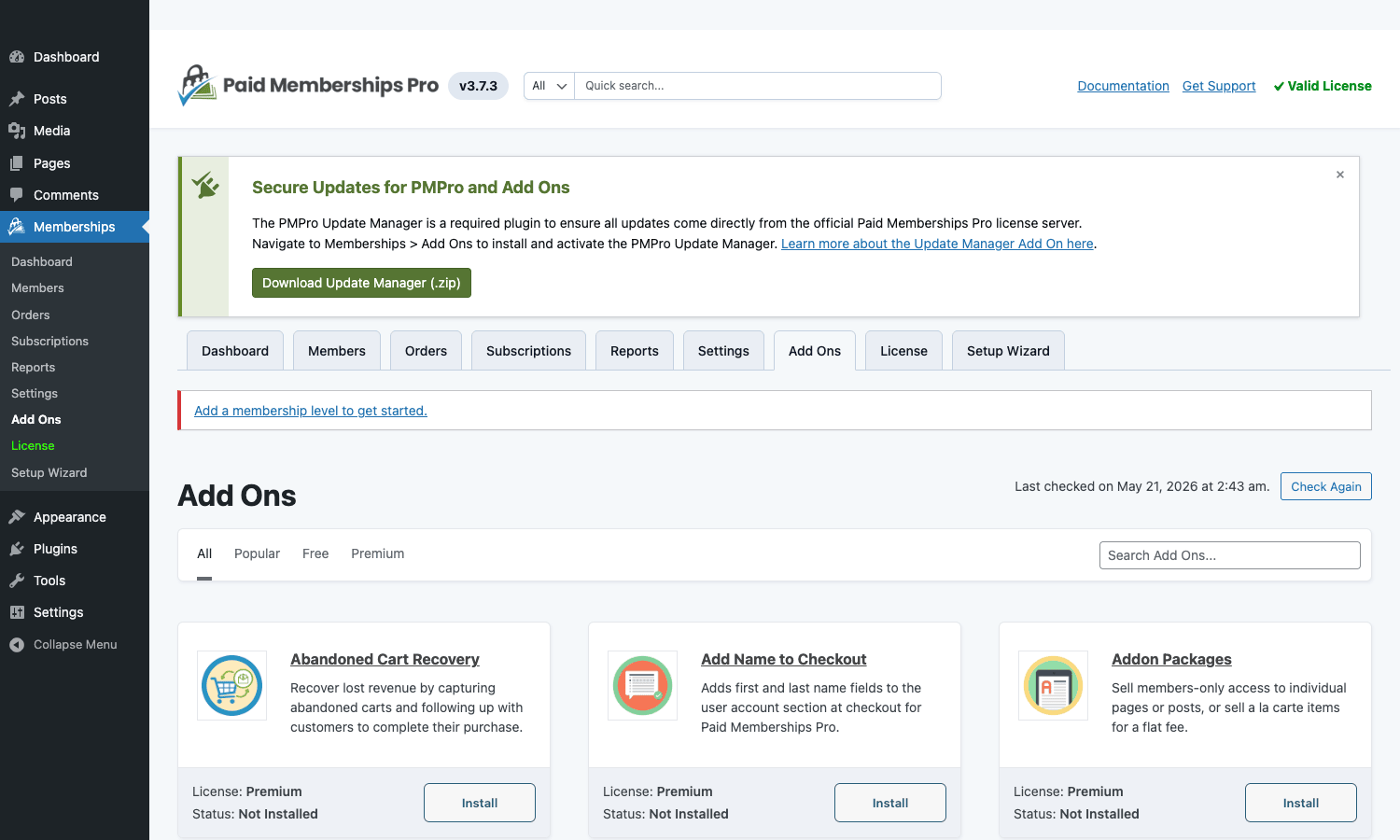
Task: Click the Settings sliders icon in sidebar
Action: 17,612
